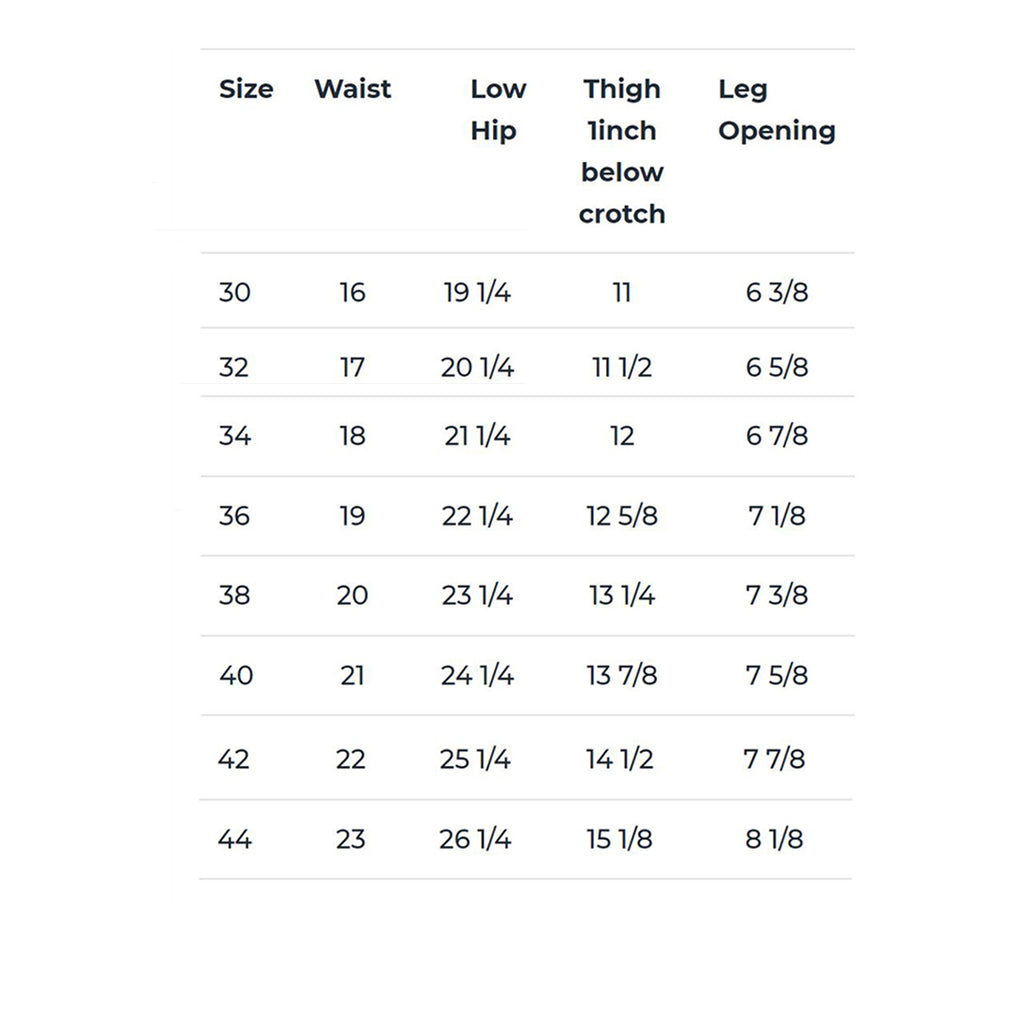Click the Leg Opening column header
Viewport: 1024px width, 1024px height.
pos(776,110)
